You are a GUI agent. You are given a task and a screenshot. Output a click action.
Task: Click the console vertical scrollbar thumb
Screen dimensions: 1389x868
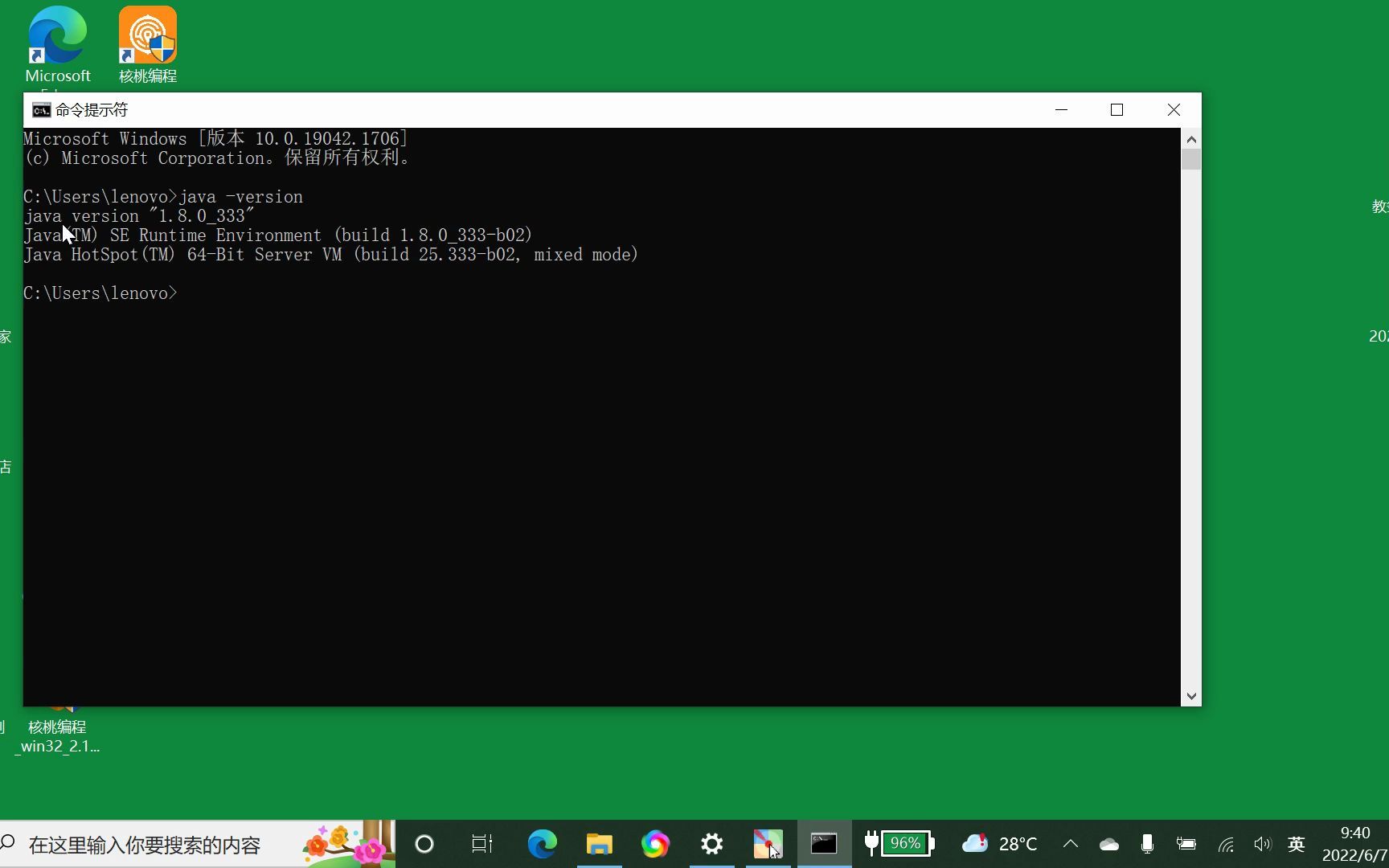(1191, 159)
